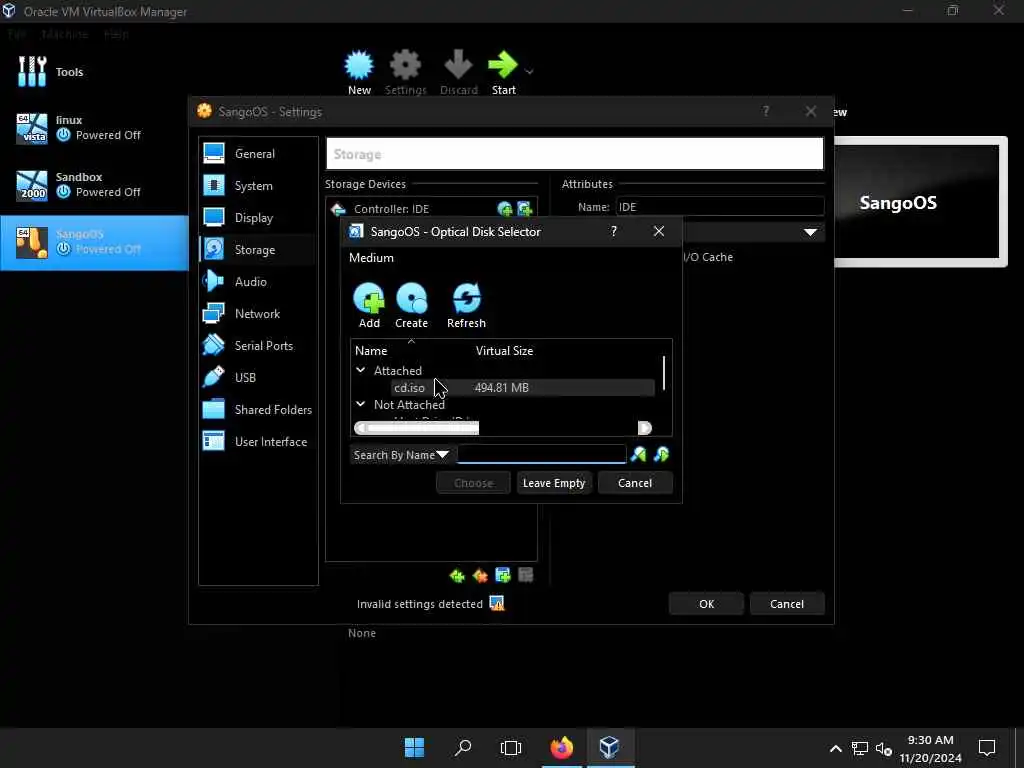Click the add attachment icon below storage tree

pyautogui.click(x=503, y=575)
